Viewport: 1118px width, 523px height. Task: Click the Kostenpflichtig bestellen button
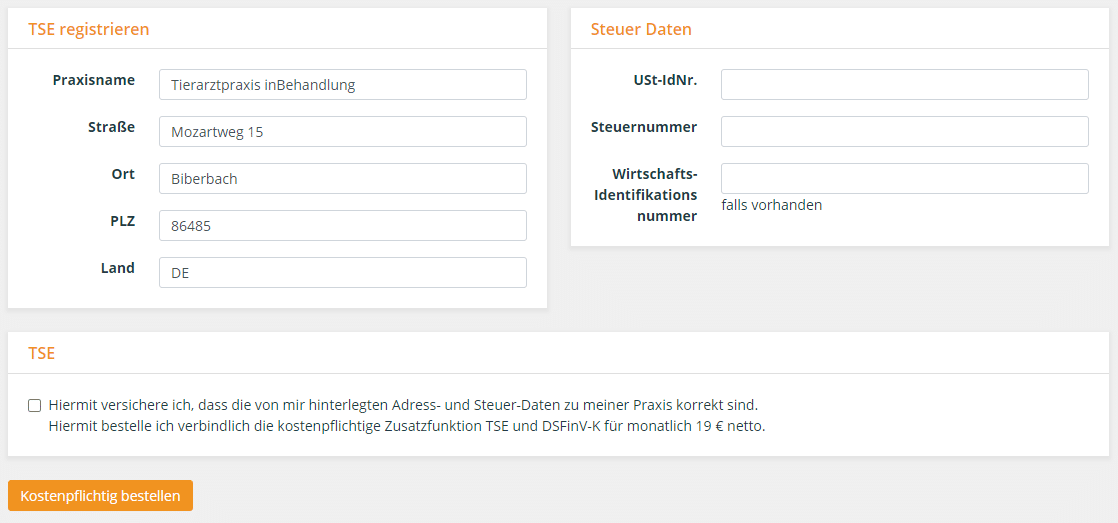(101, 496)
